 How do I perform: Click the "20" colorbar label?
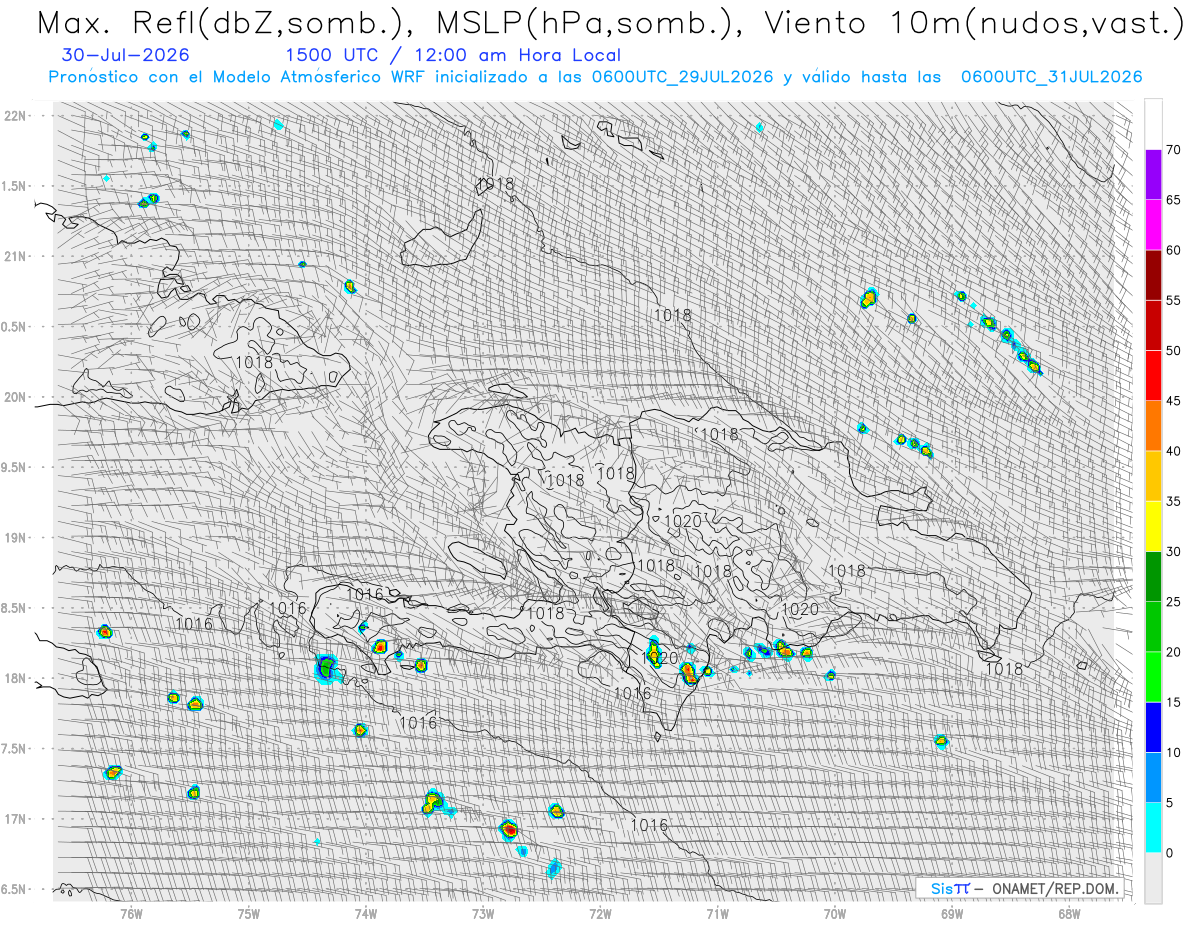click(x=1173, y=652)
